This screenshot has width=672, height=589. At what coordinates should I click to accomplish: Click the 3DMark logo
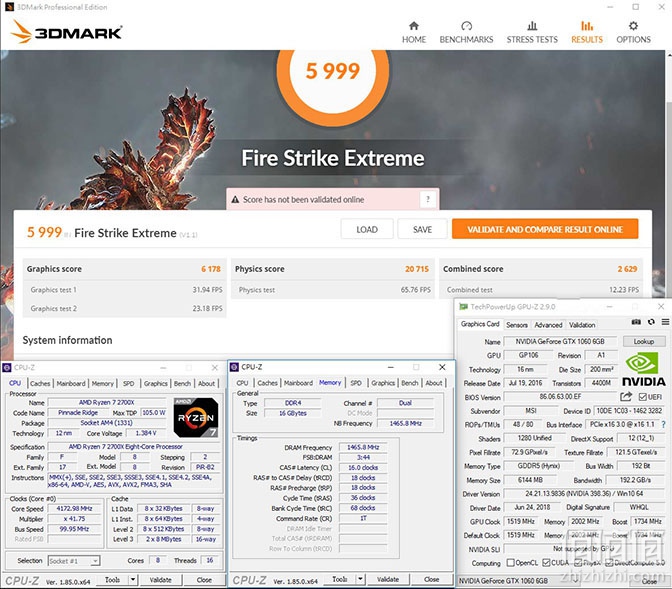(66, 32)
